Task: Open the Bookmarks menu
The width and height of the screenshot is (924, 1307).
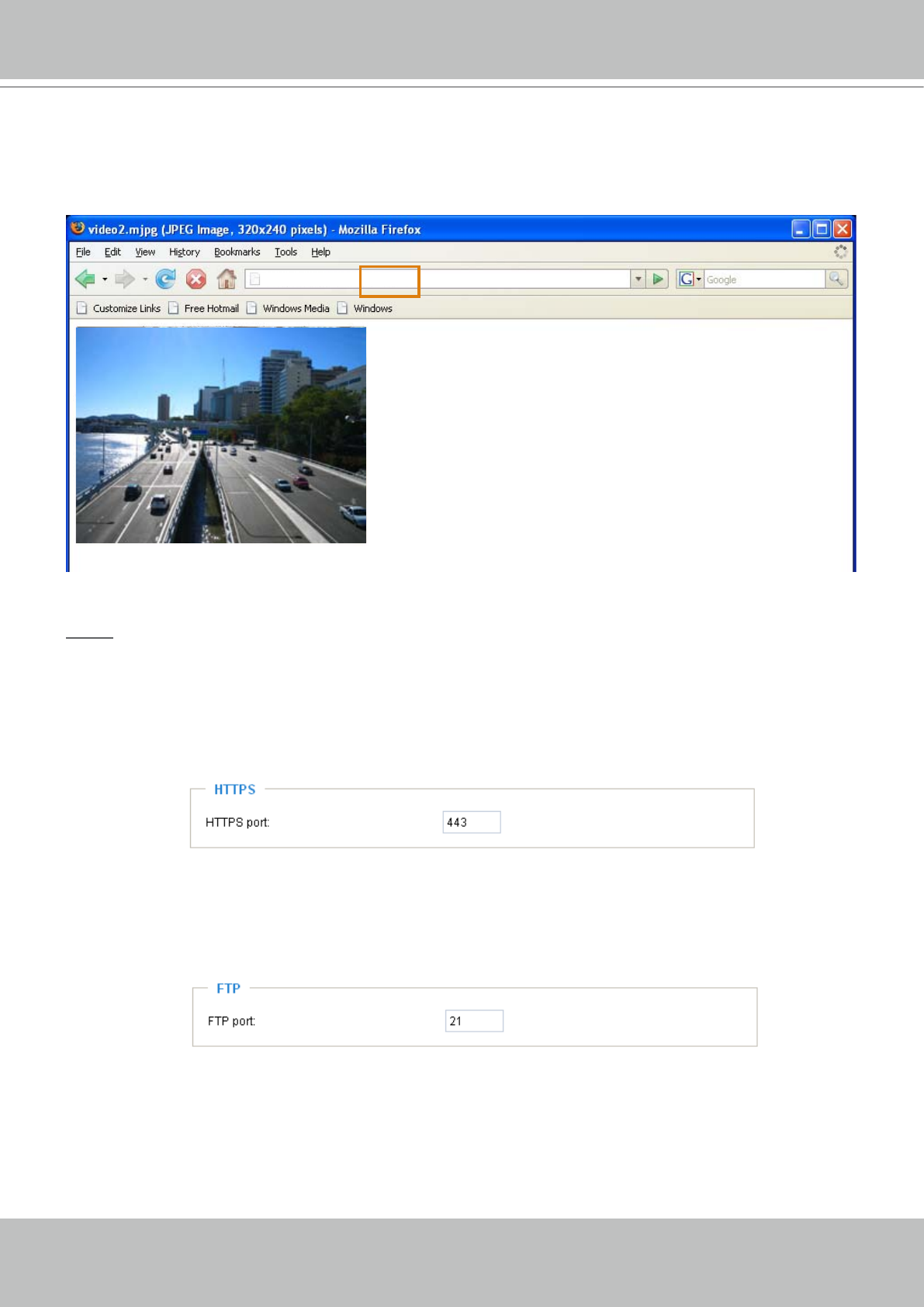Action: point(237,252)
